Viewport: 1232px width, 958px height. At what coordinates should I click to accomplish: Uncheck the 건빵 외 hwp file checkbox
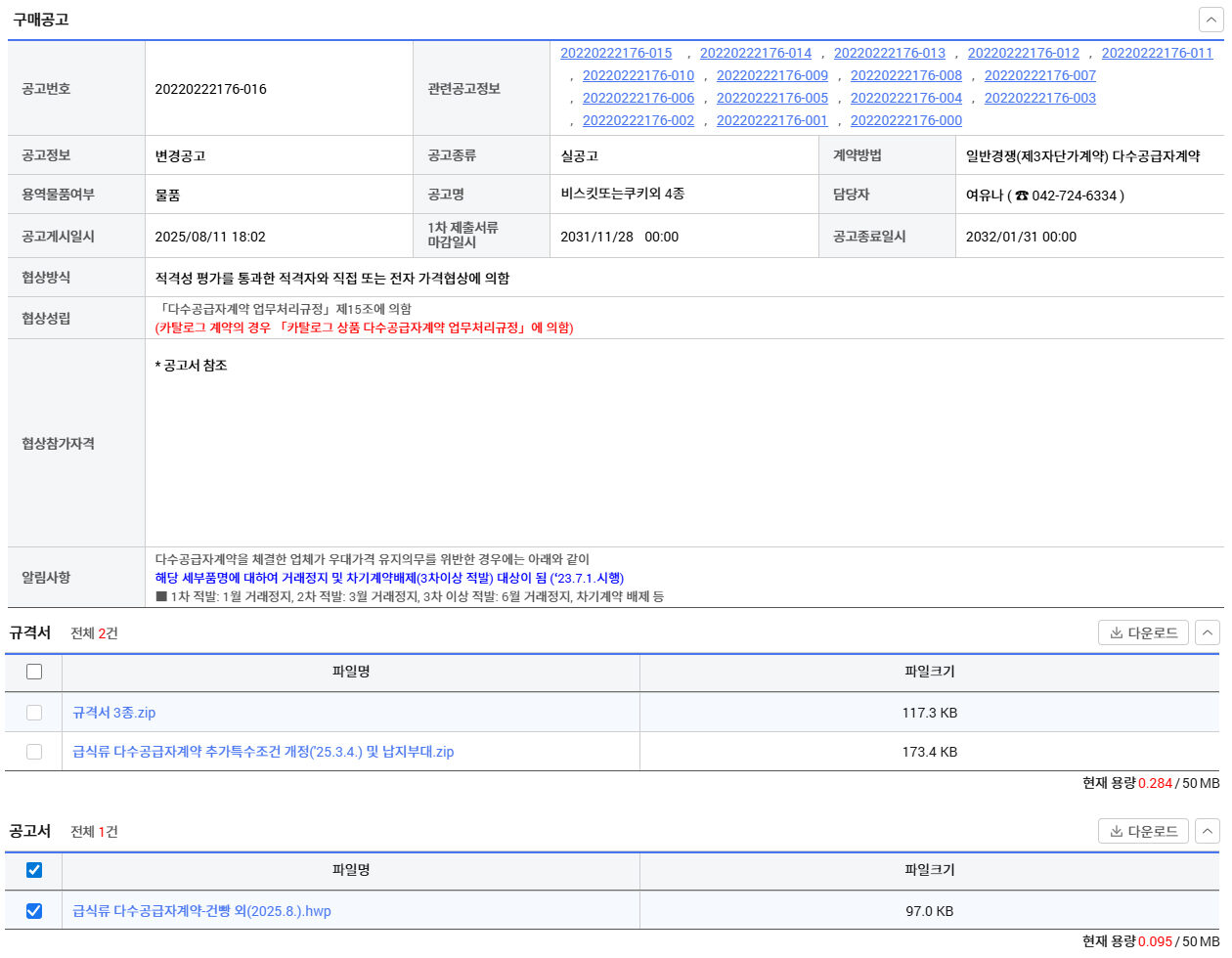point(34,911)
